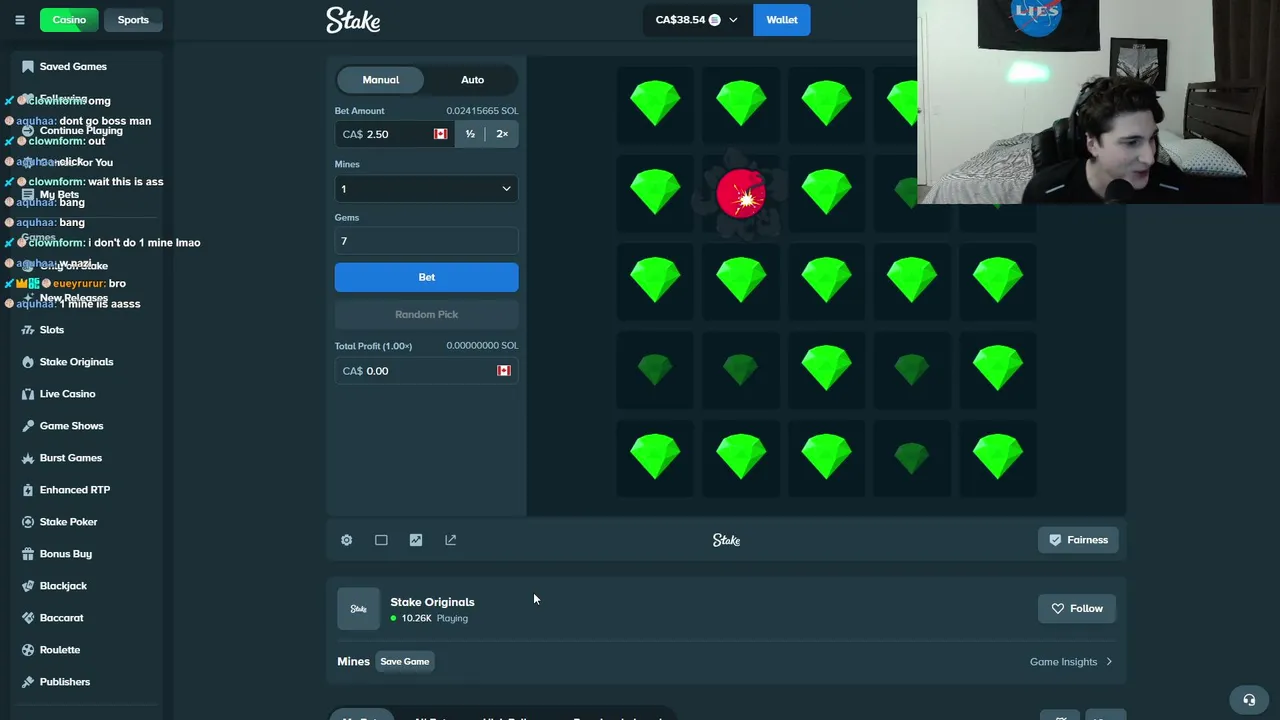Open the hamburger menu in the sidebar
This screenshot has height=720, width=1280.
20,20
